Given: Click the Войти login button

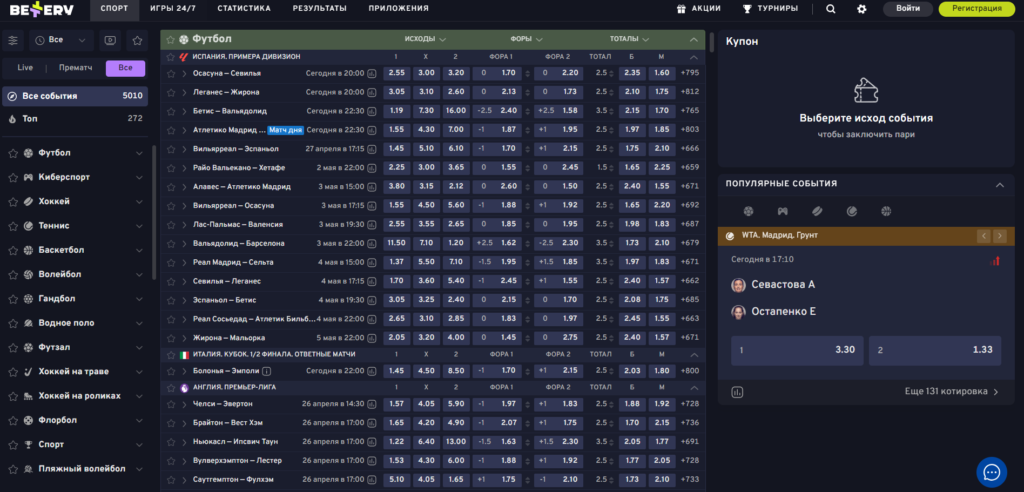Looking at the screenshot, I should pyautogui.click(x=908, y=9).
